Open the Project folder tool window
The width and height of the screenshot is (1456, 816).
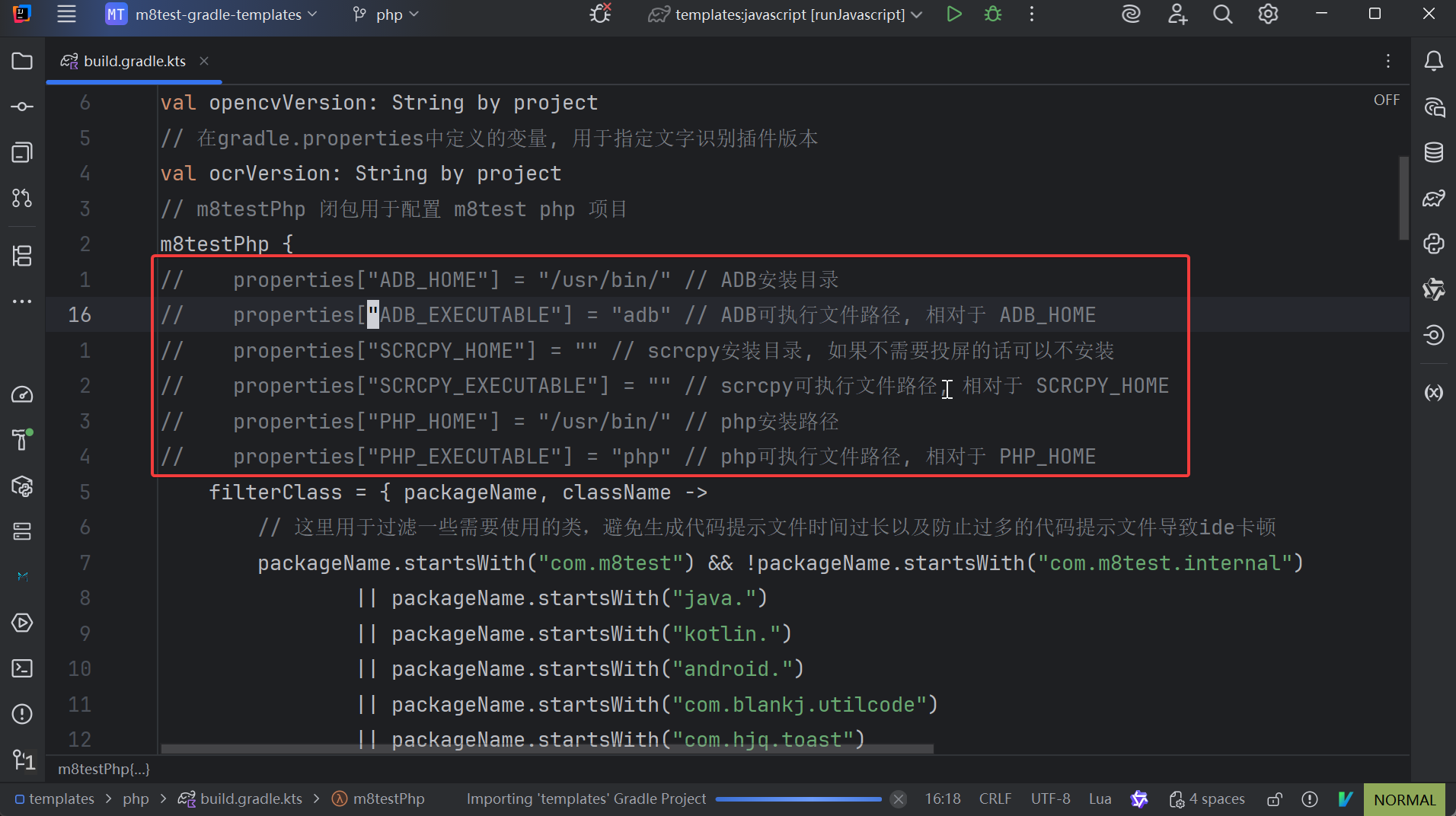[22, 61]
